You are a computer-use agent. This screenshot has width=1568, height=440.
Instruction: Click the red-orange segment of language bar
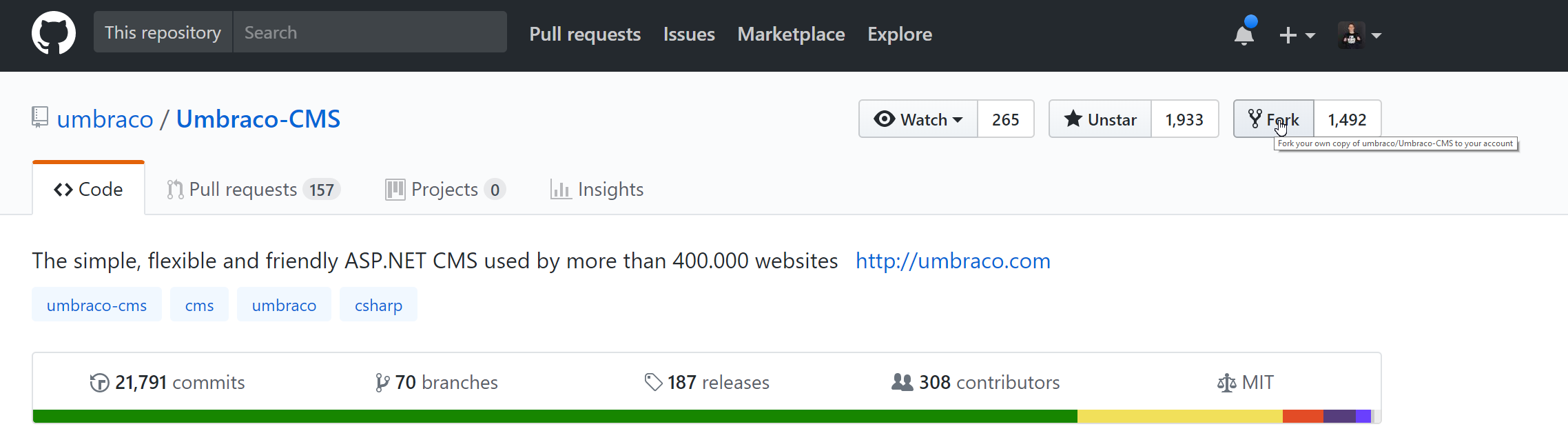(x=1303, y=416)
